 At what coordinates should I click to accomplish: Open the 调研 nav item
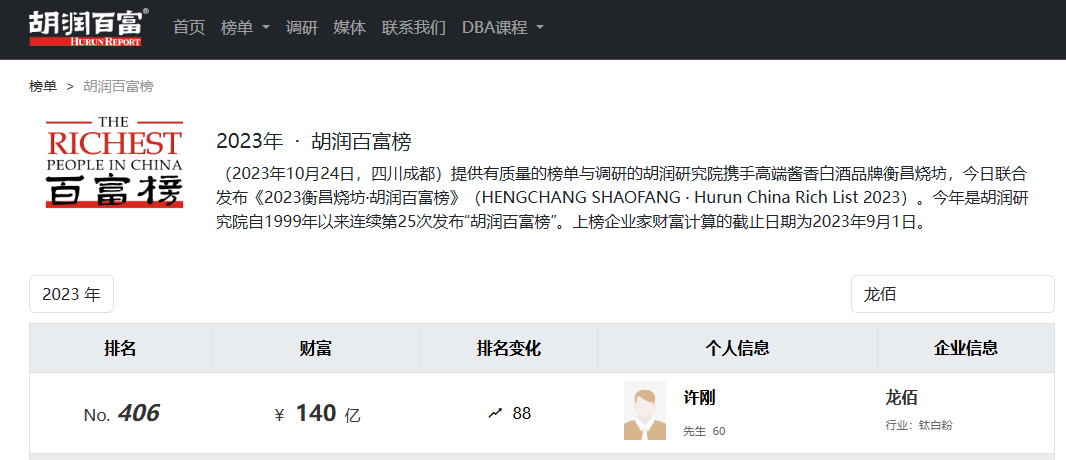click(x=302, y=28)
